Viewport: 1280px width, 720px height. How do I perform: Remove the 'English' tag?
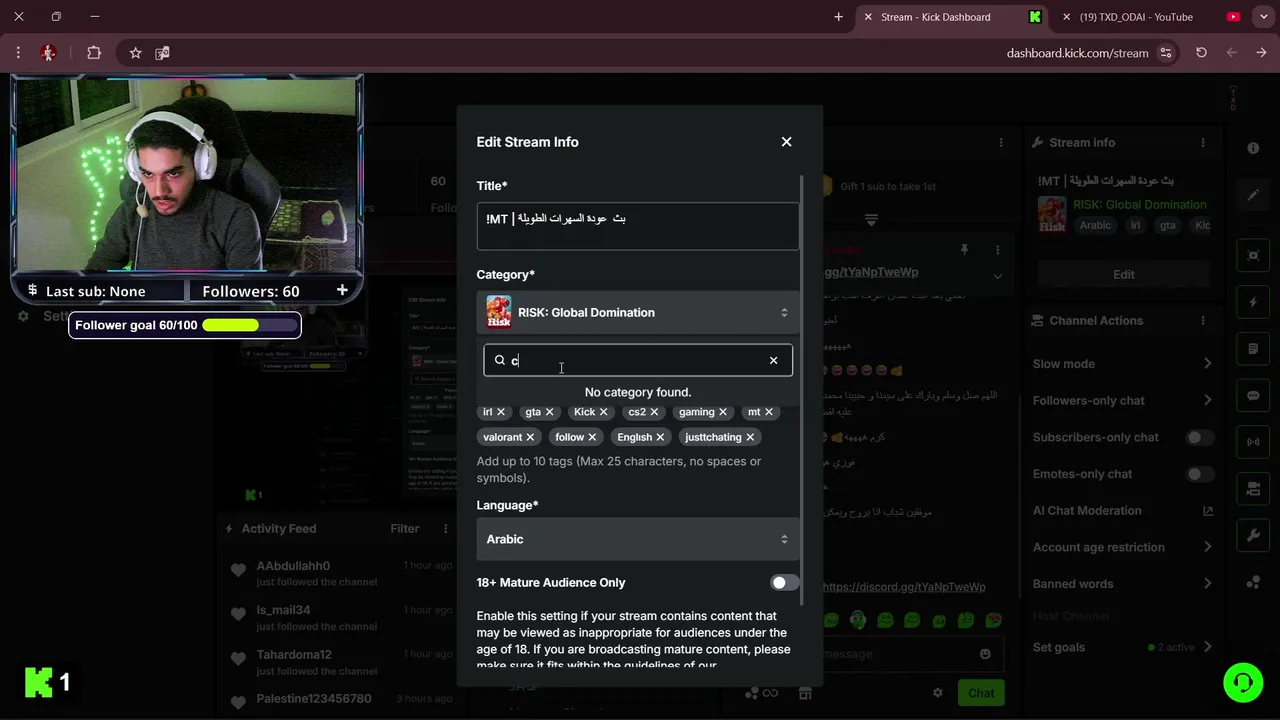(660, 437)
